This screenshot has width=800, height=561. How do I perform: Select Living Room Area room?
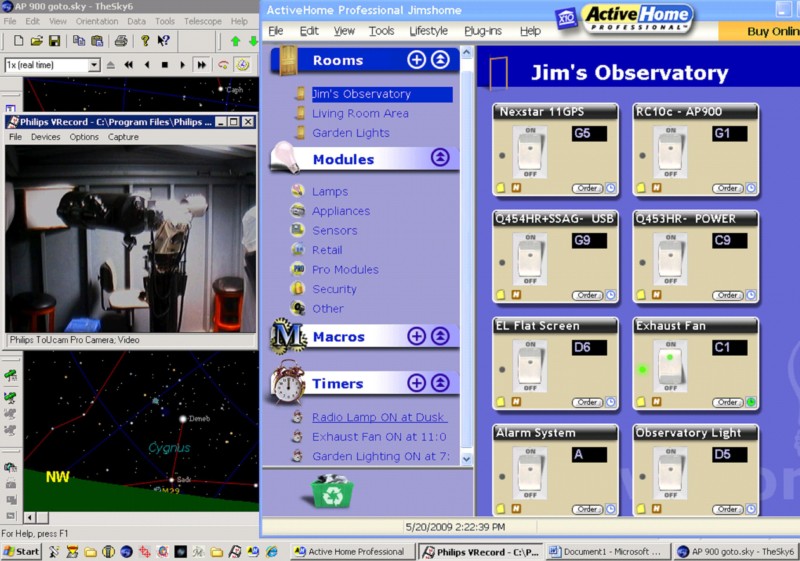[x=360, y=114]
